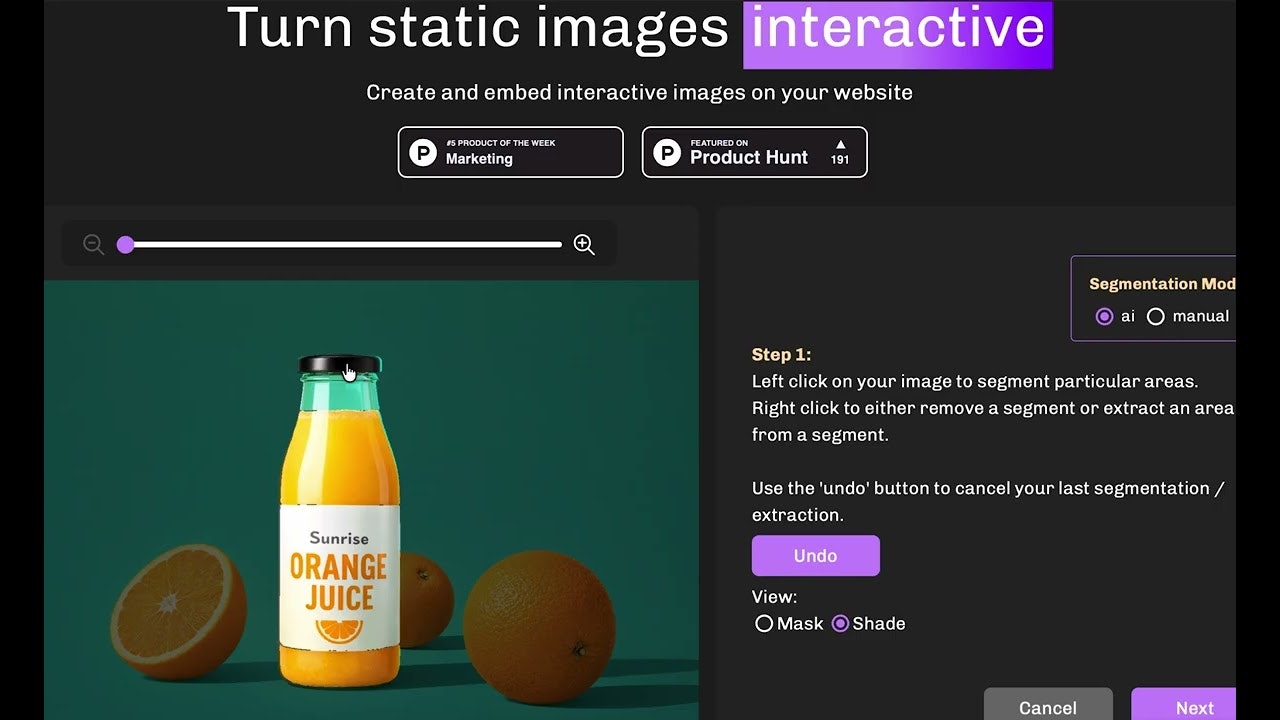Open the '#5 Product of the Week Marketing' badge

pyautogui.click(x=510, y=152)
